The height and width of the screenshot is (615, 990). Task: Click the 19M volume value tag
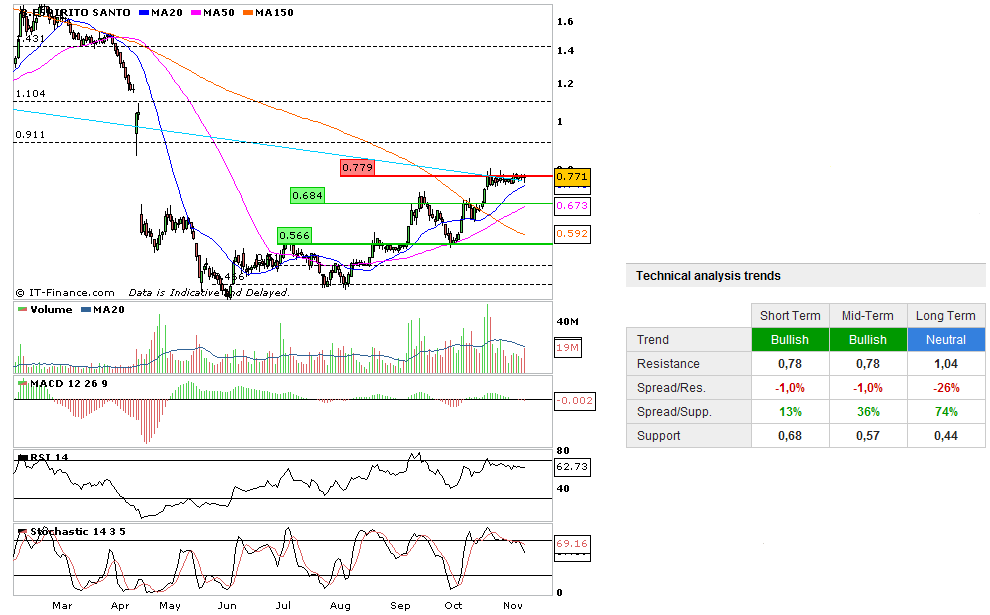tap(568, 348)
